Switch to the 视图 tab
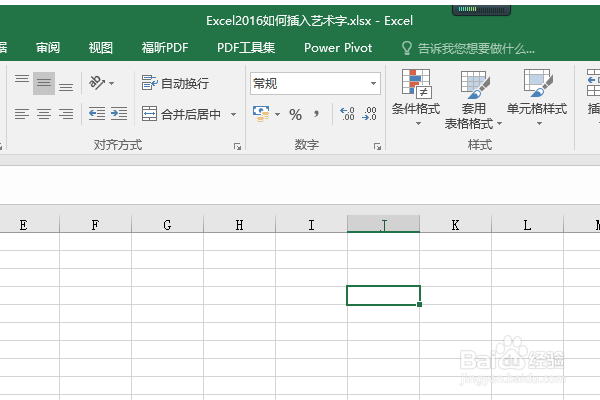This screenshot has width=600, height=400. (101, 48)
